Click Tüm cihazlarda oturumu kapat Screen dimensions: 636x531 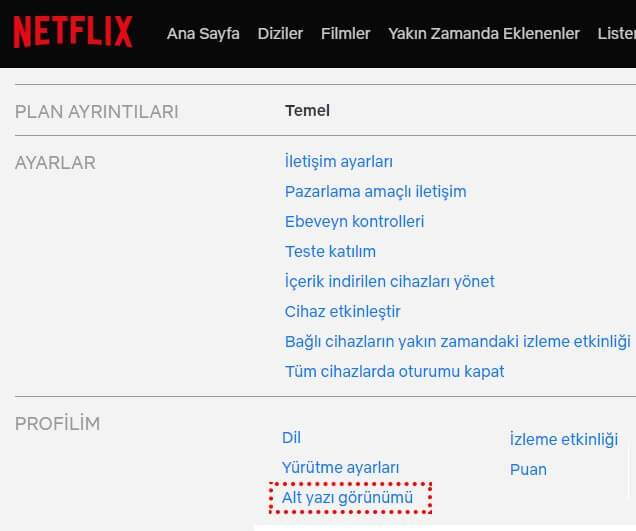(394, 371)
